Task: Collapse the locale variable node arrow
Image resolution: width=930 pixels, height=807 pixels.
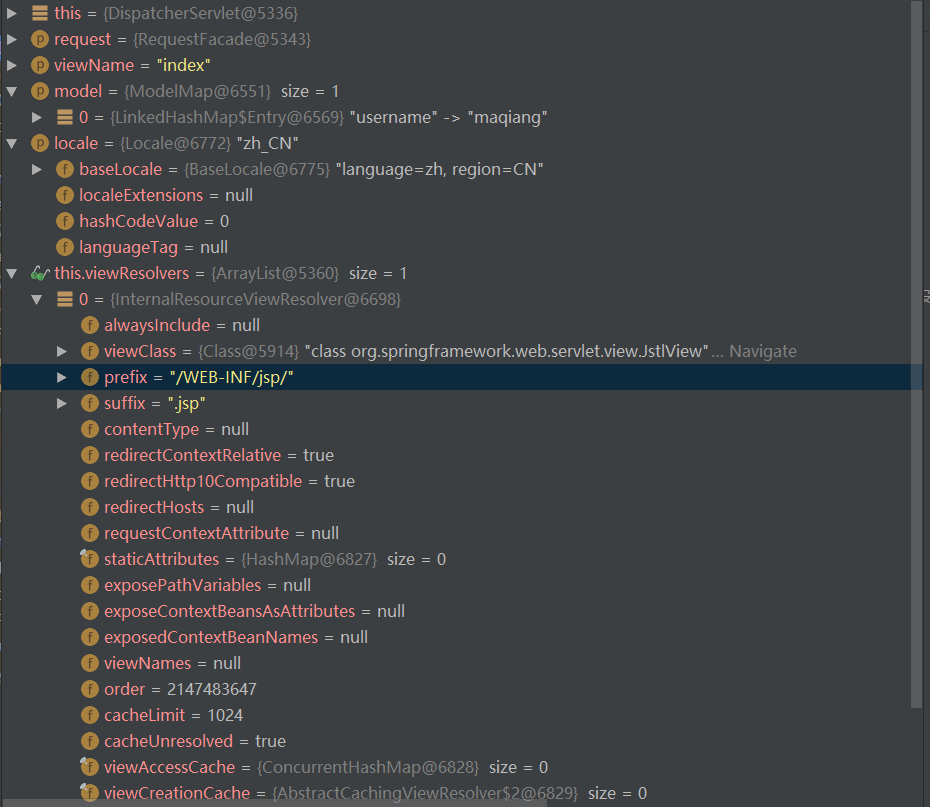Action: 11,143
